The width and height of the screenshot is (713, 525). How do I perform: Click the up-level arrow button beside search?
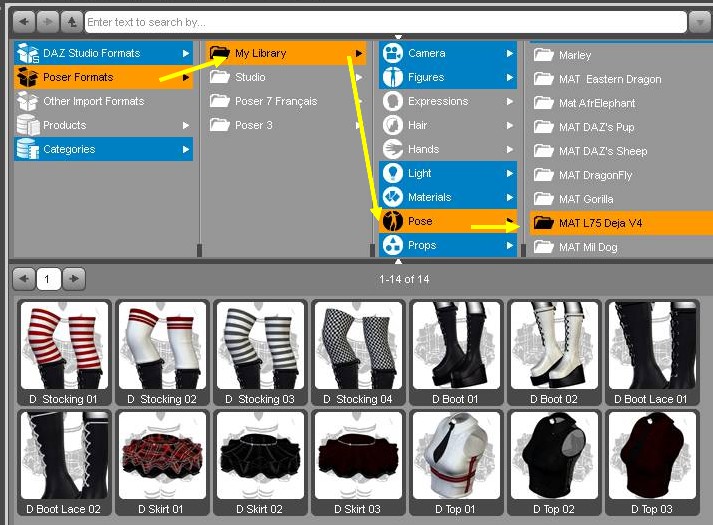pyautogui.click(x=71, y=22)
